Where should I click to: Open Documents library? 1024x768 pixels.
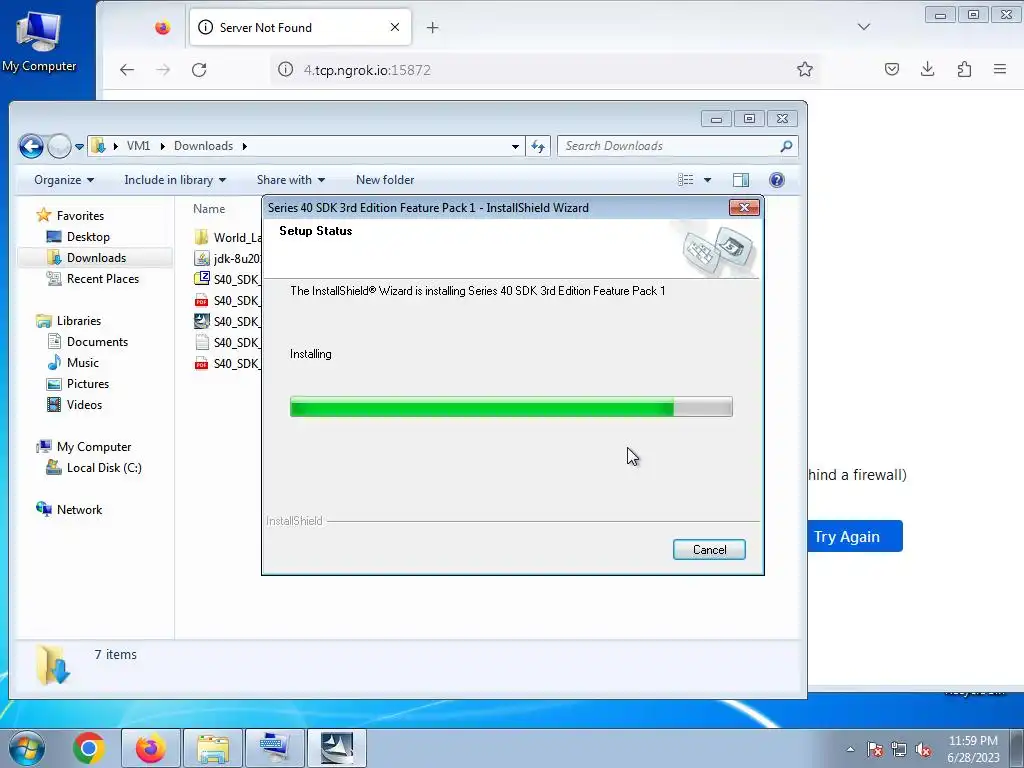pos(97,342)
